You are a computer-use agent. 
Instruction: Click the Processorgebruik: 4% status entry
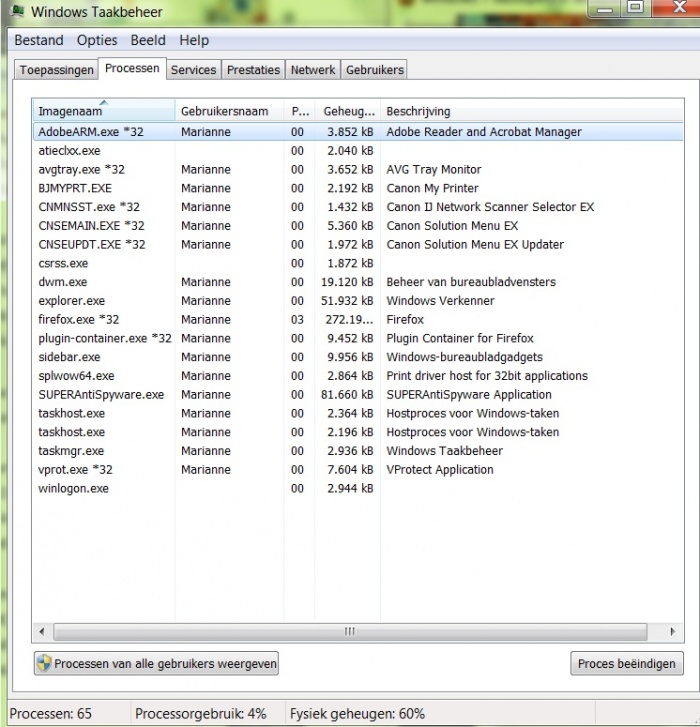tap(201, 714)
